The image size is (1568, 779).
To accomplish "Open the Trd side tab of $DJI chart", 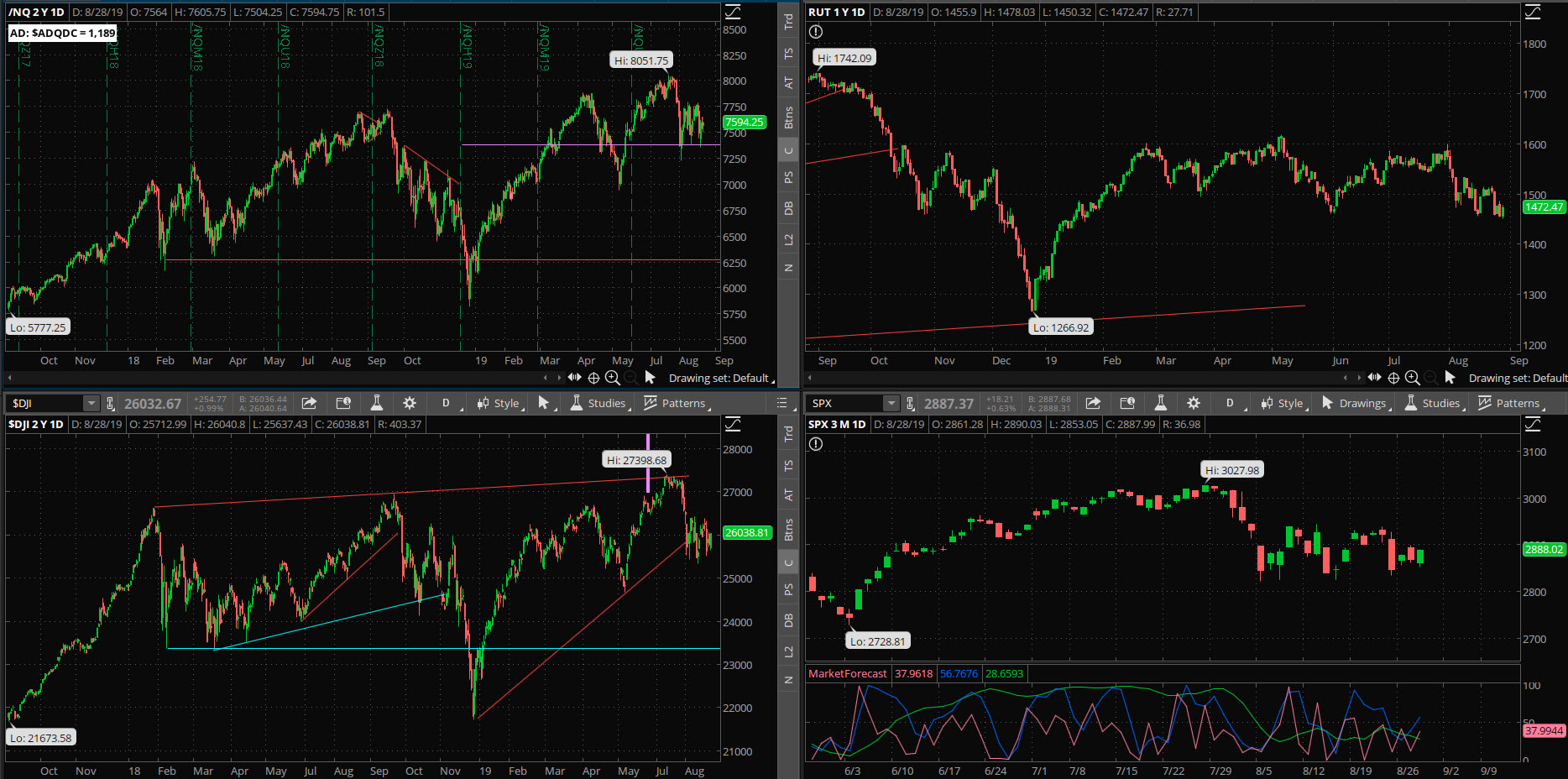I will click(788, 434).
